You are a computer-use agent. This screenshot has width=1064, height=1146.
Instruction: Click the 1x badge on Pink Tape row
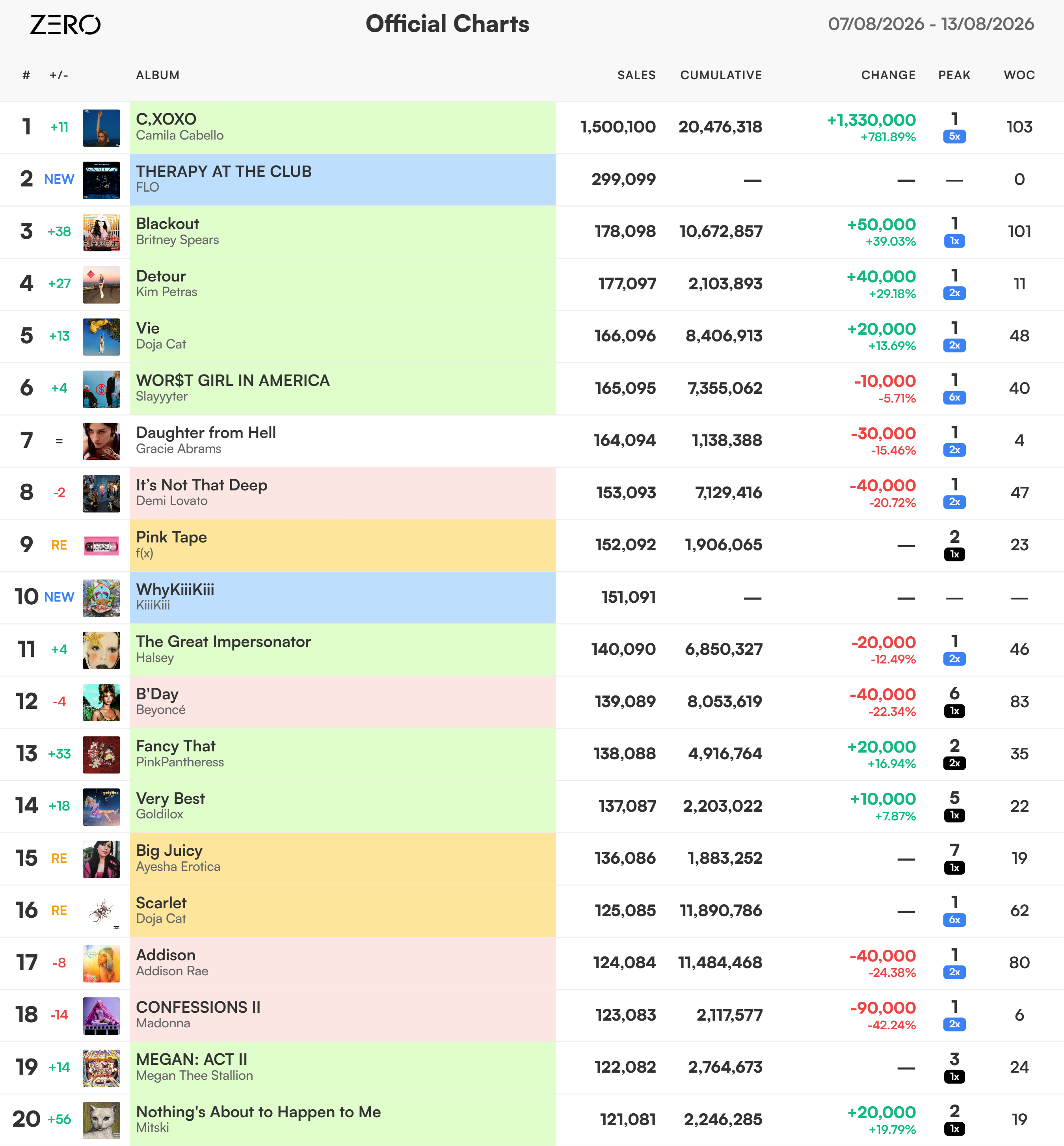(954, 554)
